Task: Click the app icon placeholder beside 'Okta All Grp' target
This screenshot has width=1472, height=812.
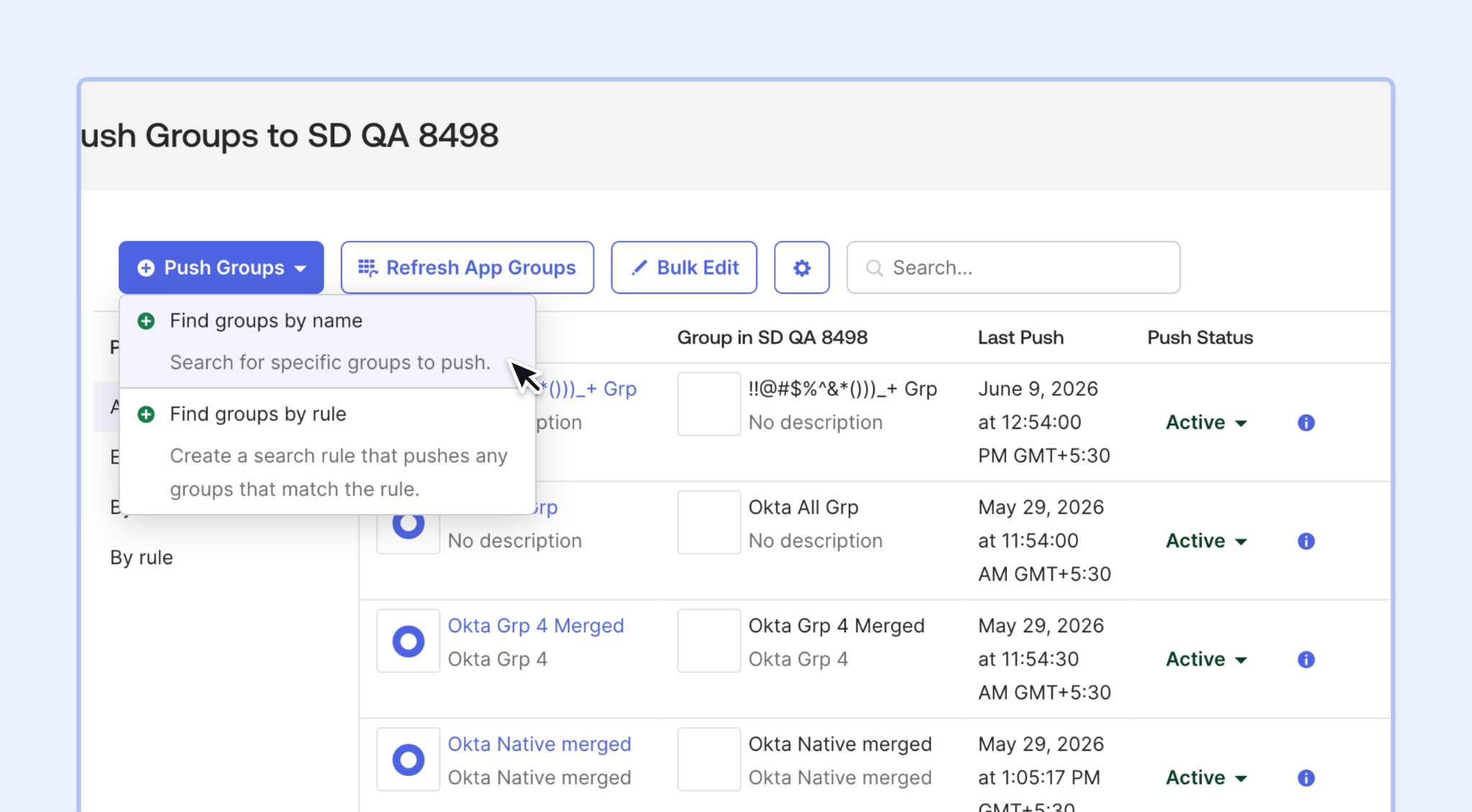Action: tap(709, 522)
